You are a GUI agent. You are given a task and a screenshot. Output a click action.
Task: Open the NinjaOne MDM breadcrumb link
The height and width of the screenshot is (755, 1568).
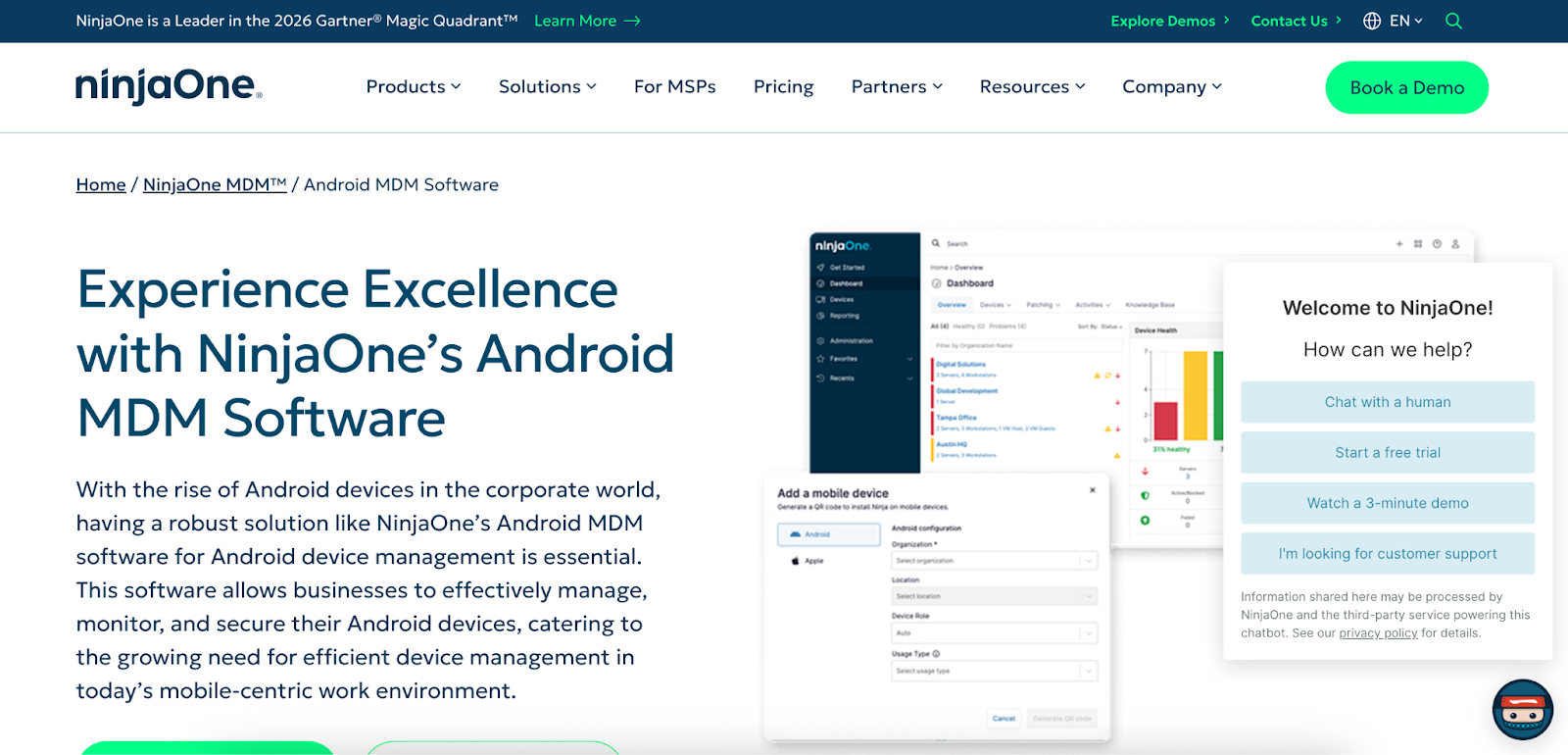click(215, 184)
